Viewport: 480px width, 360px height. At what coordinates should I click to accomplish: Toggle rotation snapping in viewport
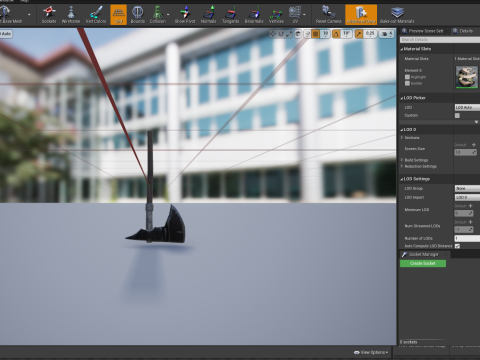(336, 34)
